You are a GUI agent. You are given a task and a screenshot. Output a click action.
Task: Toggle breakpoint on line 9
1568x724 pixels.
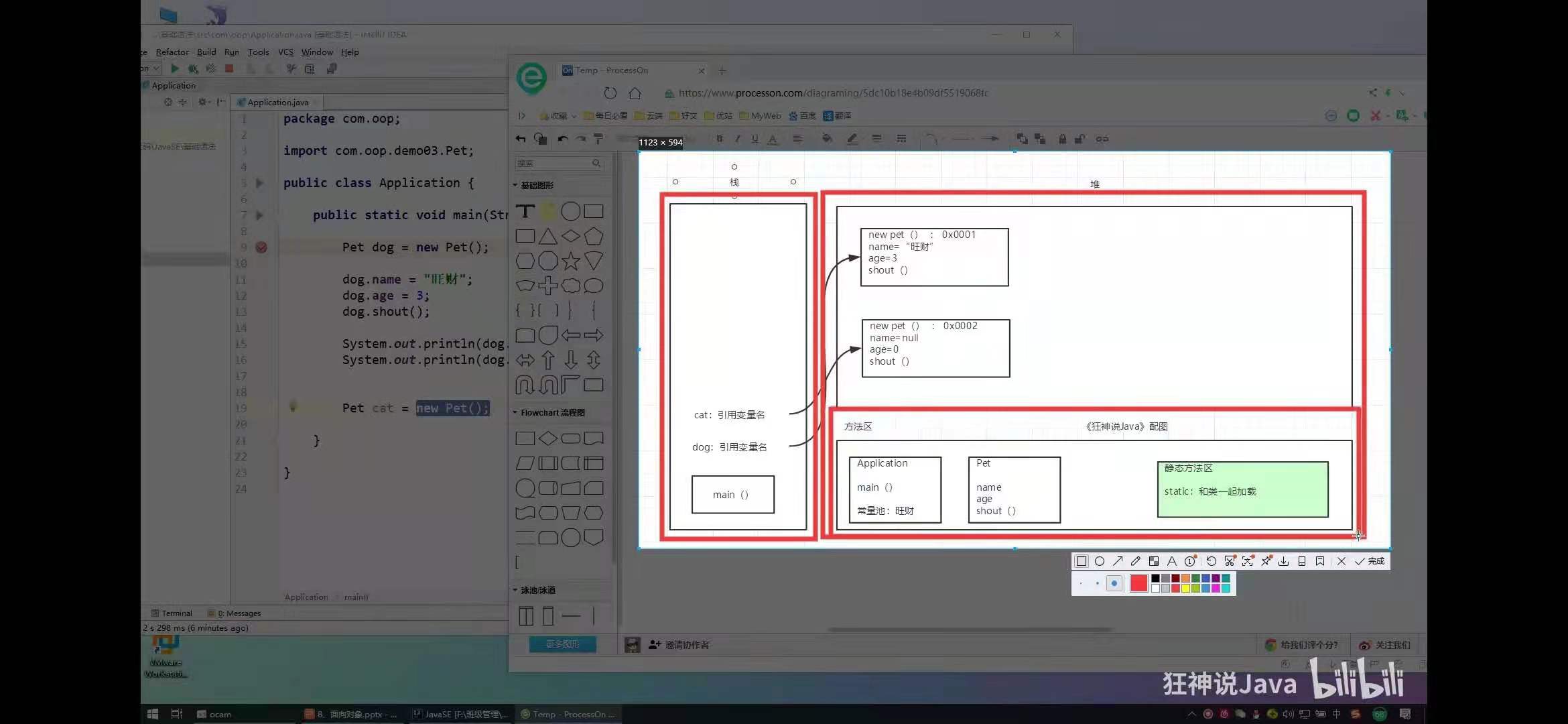[x=261, y=247]
